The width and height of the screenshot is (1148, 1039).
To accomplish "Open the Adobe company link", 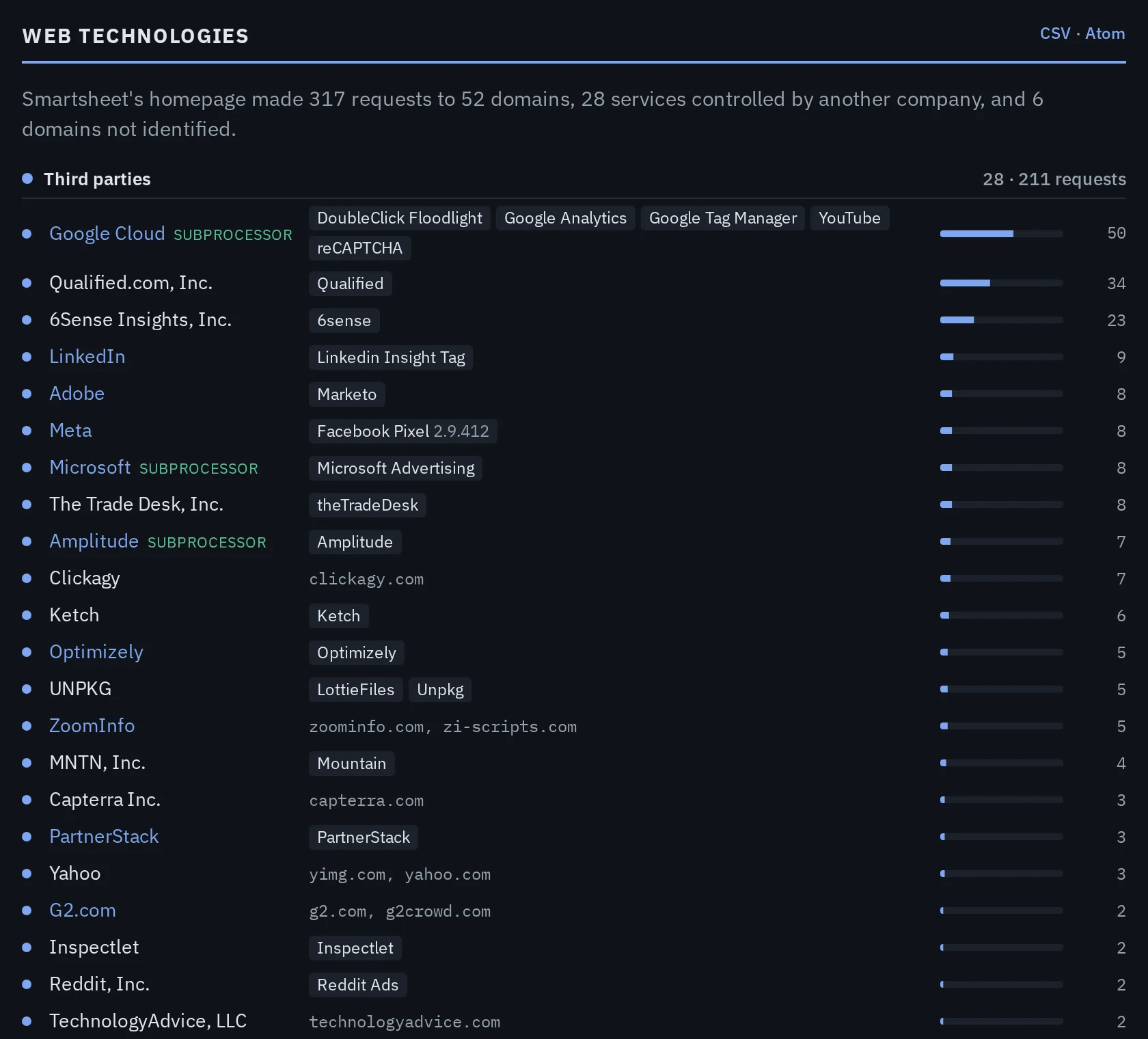I will (x=77, y=394).
